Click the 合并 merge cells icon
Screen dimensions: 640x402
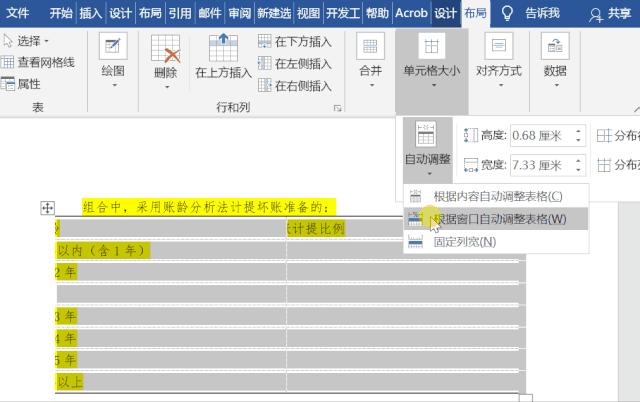pyautogui.click(x=370, y=46)
